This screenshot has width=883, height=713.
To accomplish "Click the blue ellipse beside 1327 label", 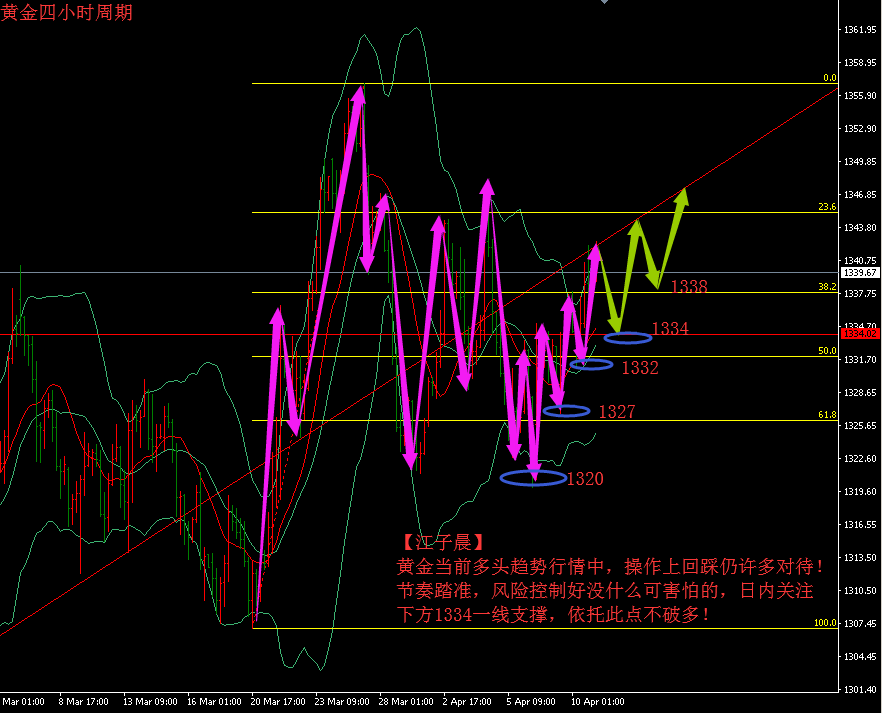I will click(x=566, y=410).
